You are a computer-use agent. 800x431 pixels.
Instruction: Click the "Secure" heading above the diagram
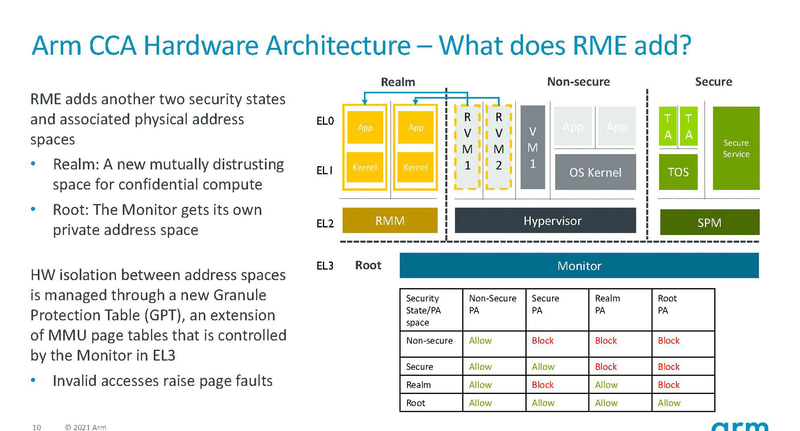click(x=713, y=82)
